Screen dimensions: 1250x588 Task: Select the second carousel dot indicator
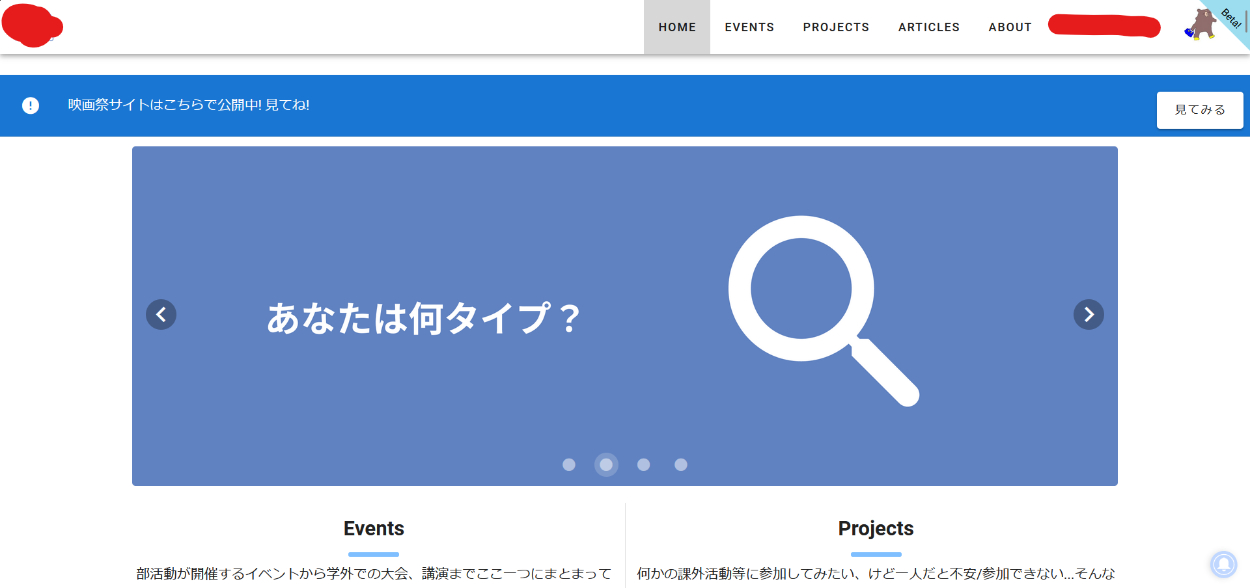pos(606,464)
